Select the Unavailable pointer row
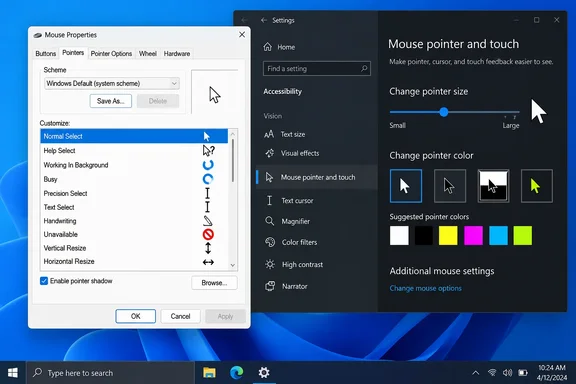This screenshot has height=384, width=576. (x=134, y=234)
